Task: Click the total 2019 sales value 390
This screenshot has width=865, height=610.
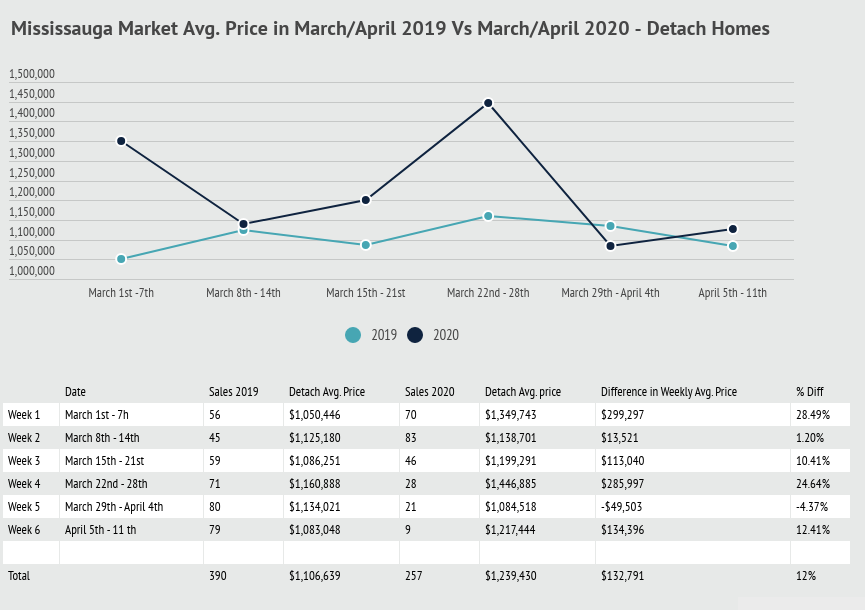Action: pyautogui.click(x=218, y=576)
